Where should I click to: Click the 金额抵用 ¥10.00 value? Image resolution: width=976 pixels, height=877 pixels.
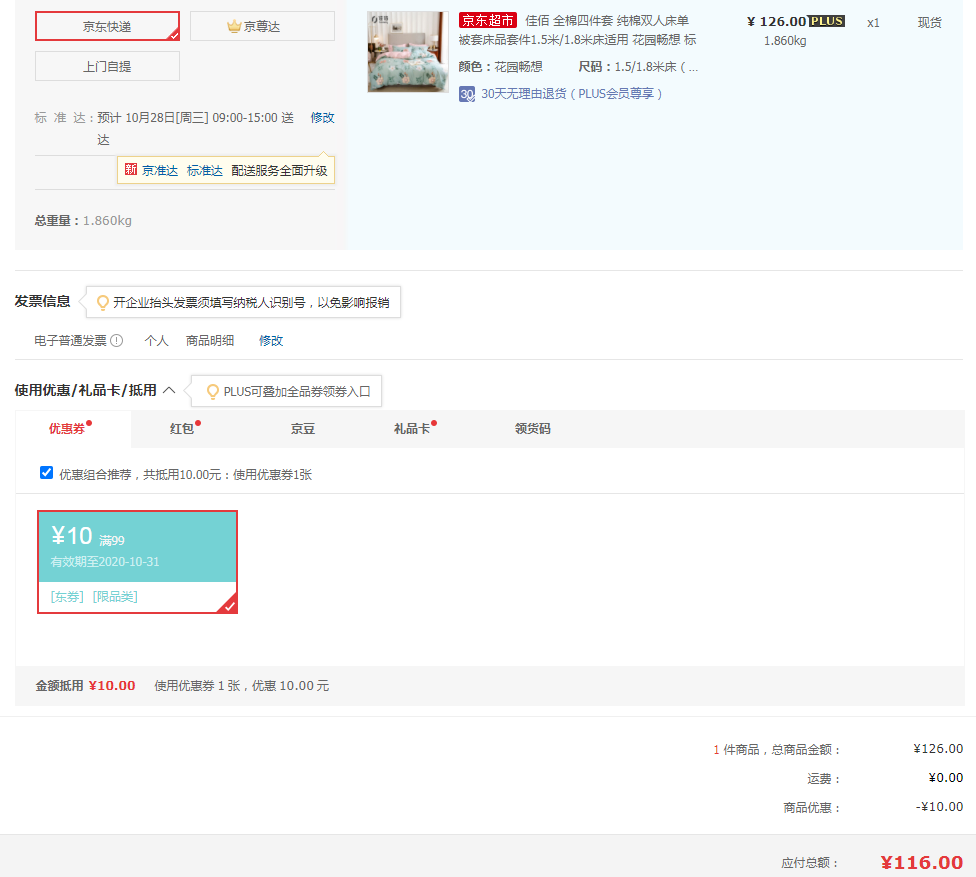coord(112,686)
